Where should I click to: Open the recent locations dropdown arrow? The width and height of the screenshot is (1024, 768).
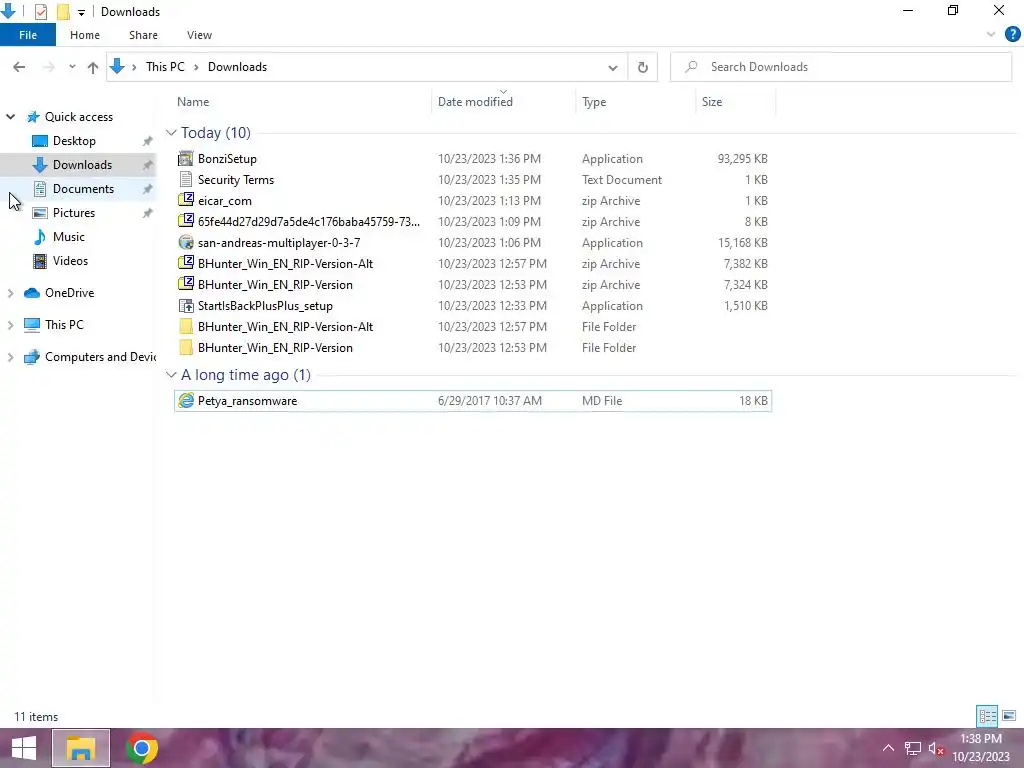click(x=72, y=67)
